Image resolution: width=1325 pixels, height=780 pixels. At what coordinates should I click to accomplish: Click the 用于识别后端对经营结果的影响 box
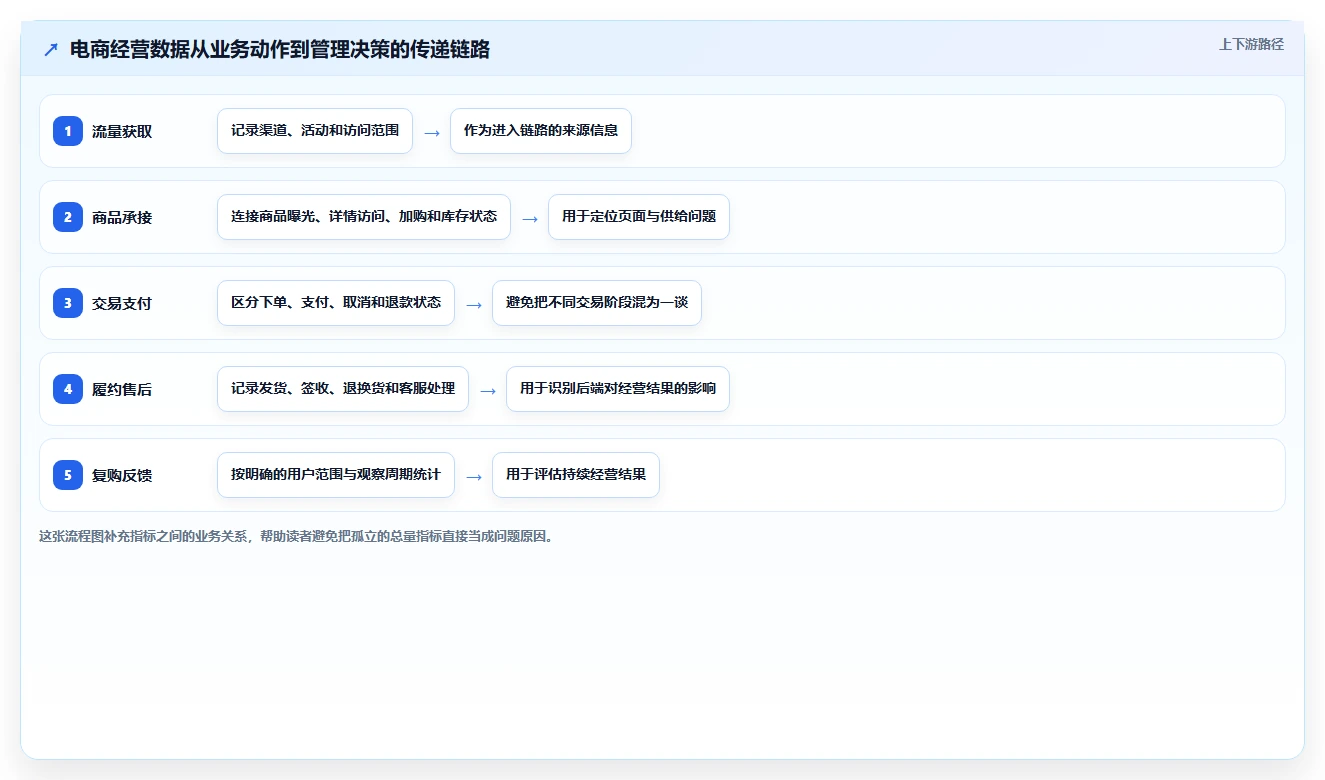pyautogui.click(x=618, y=389)
